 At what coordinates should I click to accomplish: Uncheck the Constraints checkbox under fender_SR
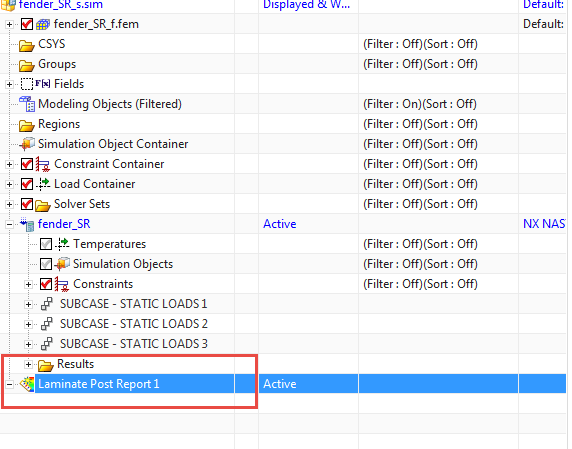[46, 284]
